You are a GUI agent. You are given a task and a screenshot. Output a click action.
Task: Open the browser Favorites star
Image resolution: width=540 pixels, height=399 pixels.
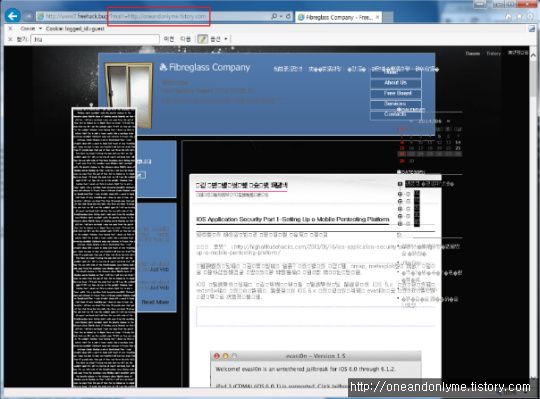(519, 16)
